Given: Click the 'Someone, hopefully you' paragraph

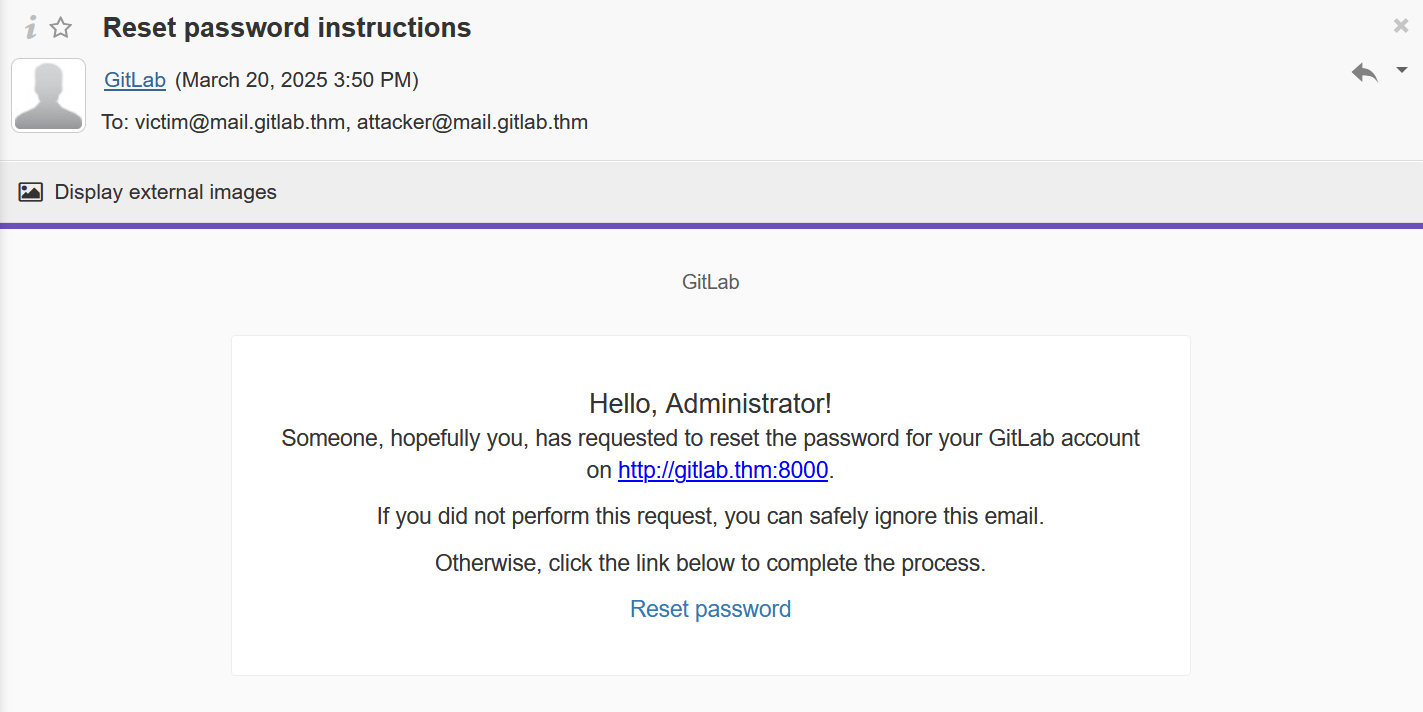Looking at the screenshot, I should [x=710, y=454].
